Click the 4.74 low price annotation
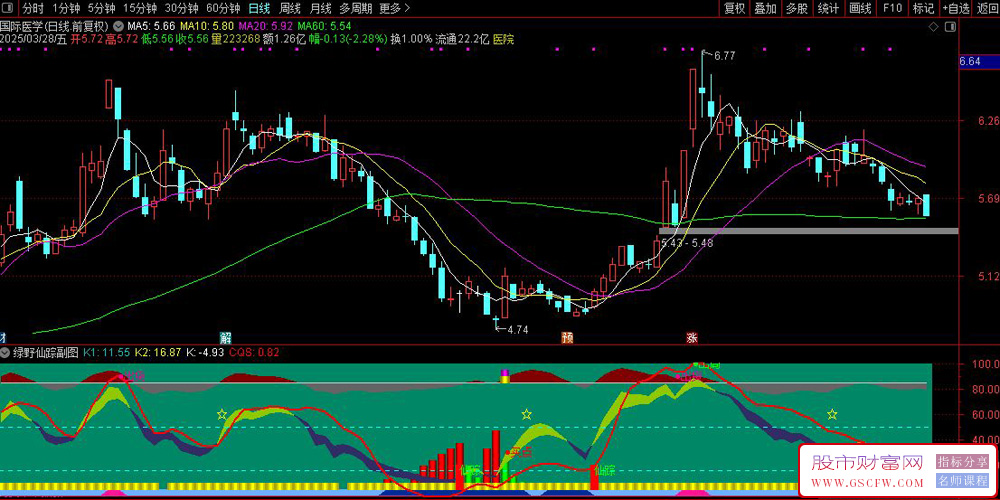The height and width of the screenshot is (500, 1000). pos(518,330)
